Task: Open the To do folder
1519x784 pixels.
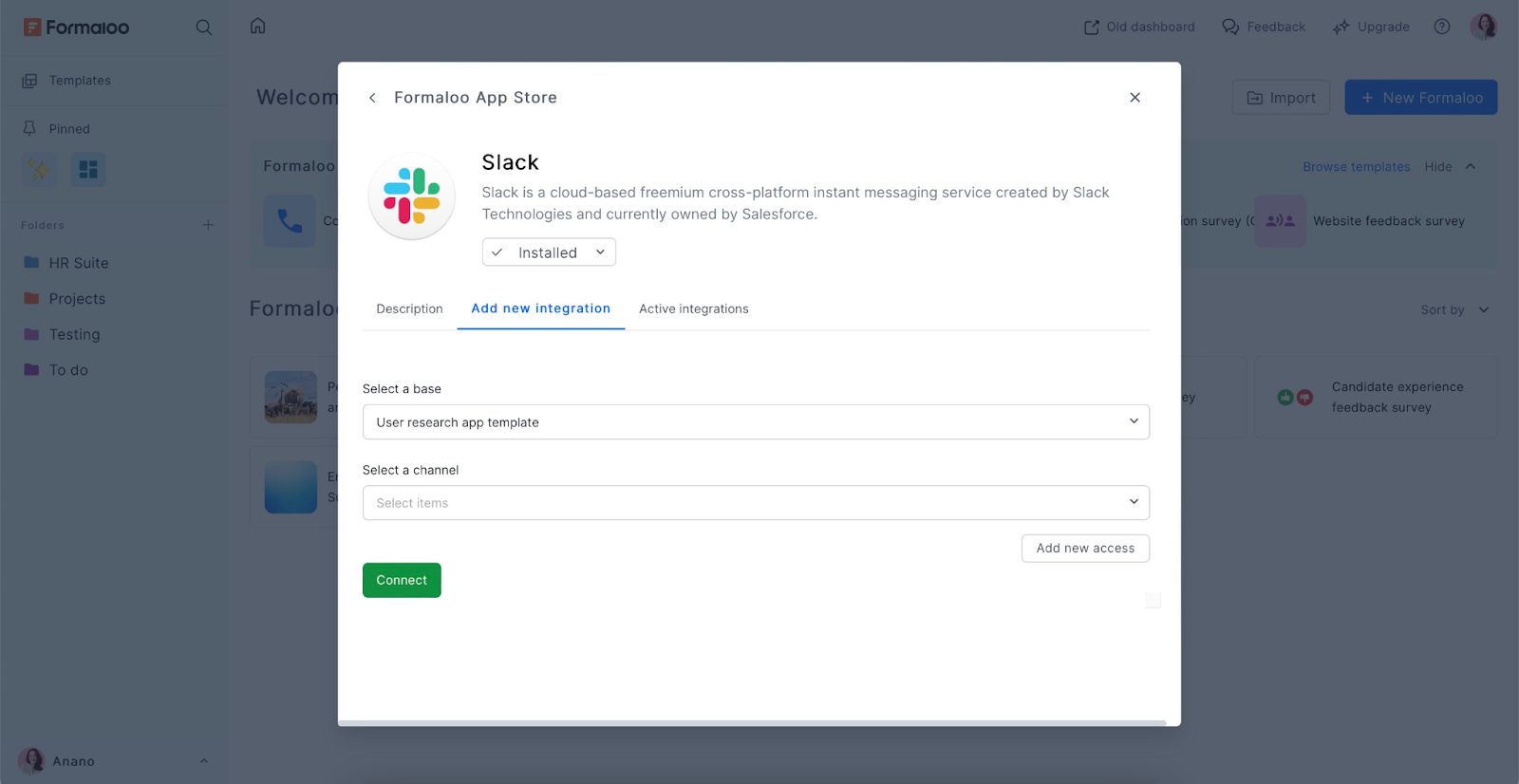Action: pos(56,370)
